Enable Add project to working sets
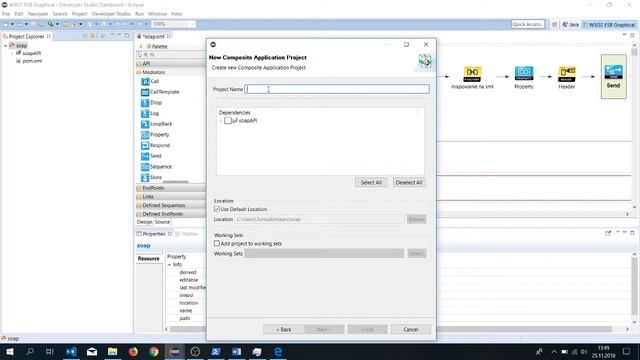 [x=217, y=243]
